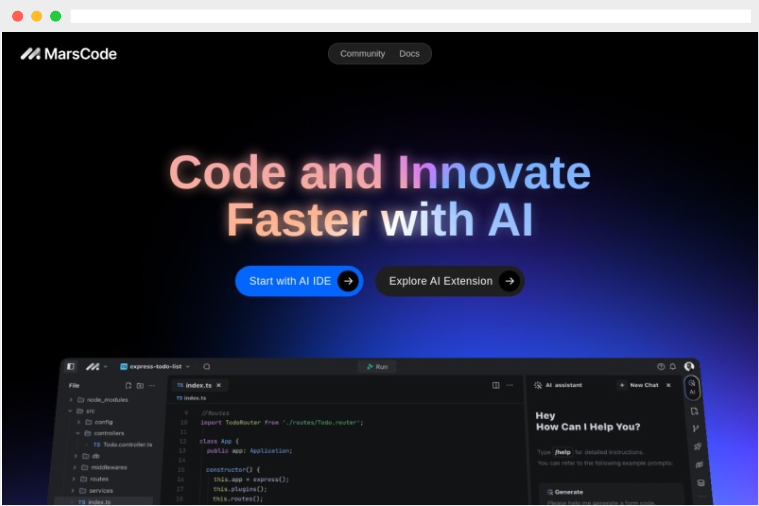Click the search icon in the IDE top bar

(207, 367)
